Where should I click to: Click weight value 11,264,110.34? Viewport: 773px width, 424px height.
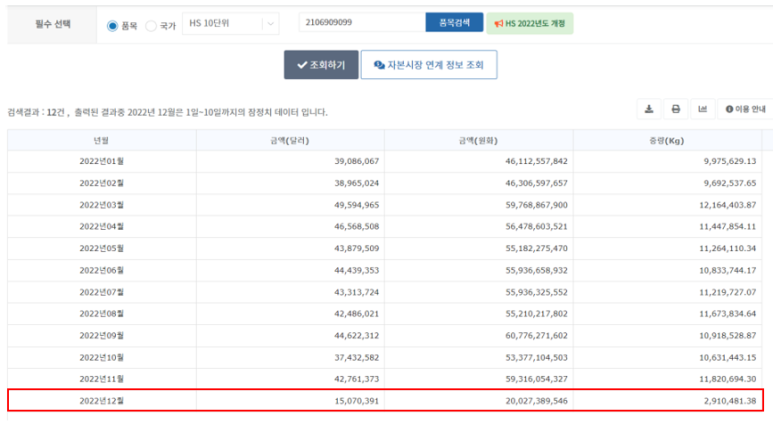(x=728, y=248)
